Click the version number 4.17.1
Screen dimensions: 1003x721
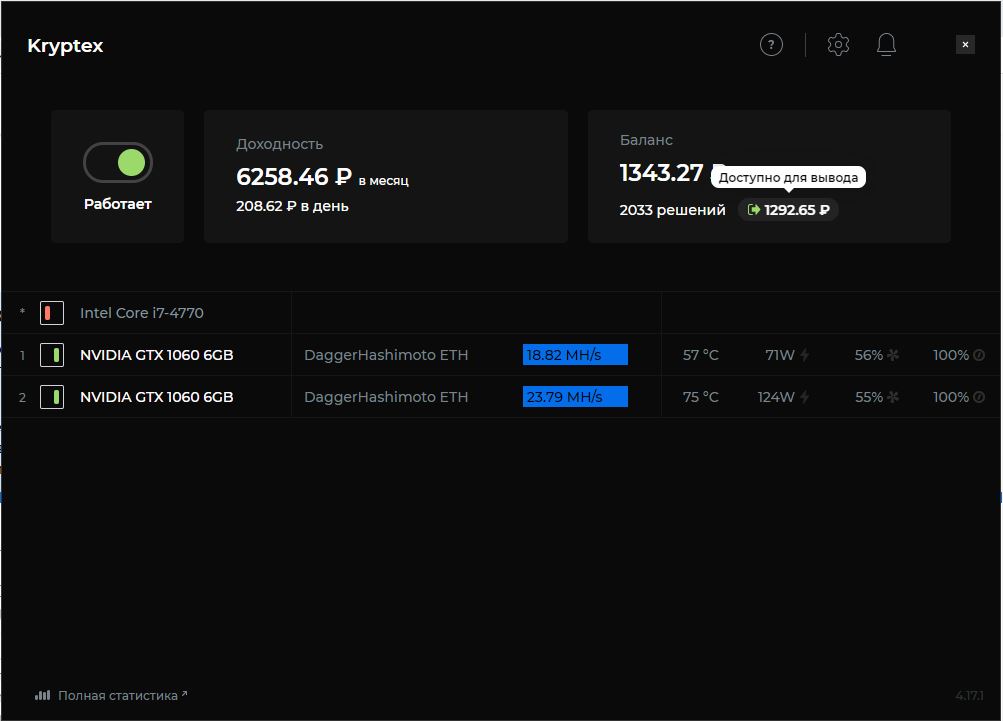click(969, 695)
